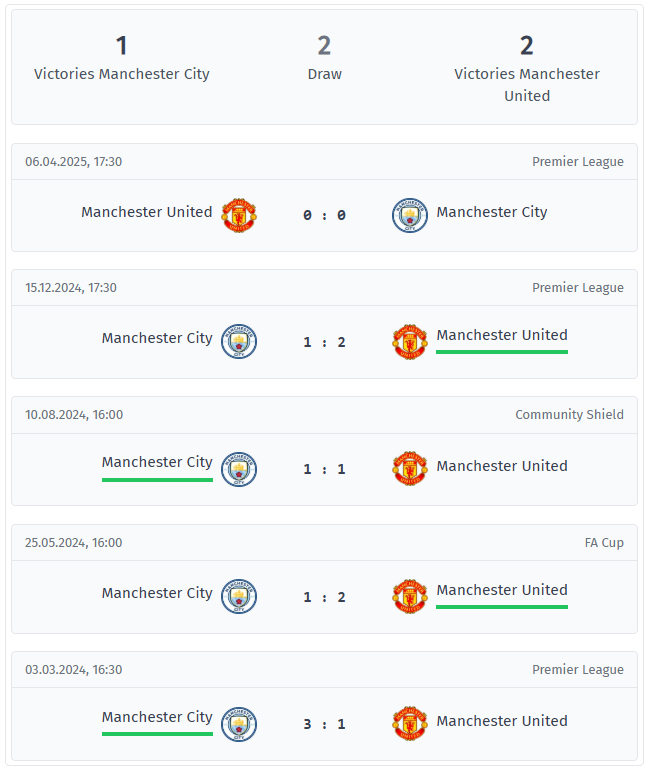Open the 1 : 2 score of 15.12.2024 match

pyautogui.click(x=324, y=342)
